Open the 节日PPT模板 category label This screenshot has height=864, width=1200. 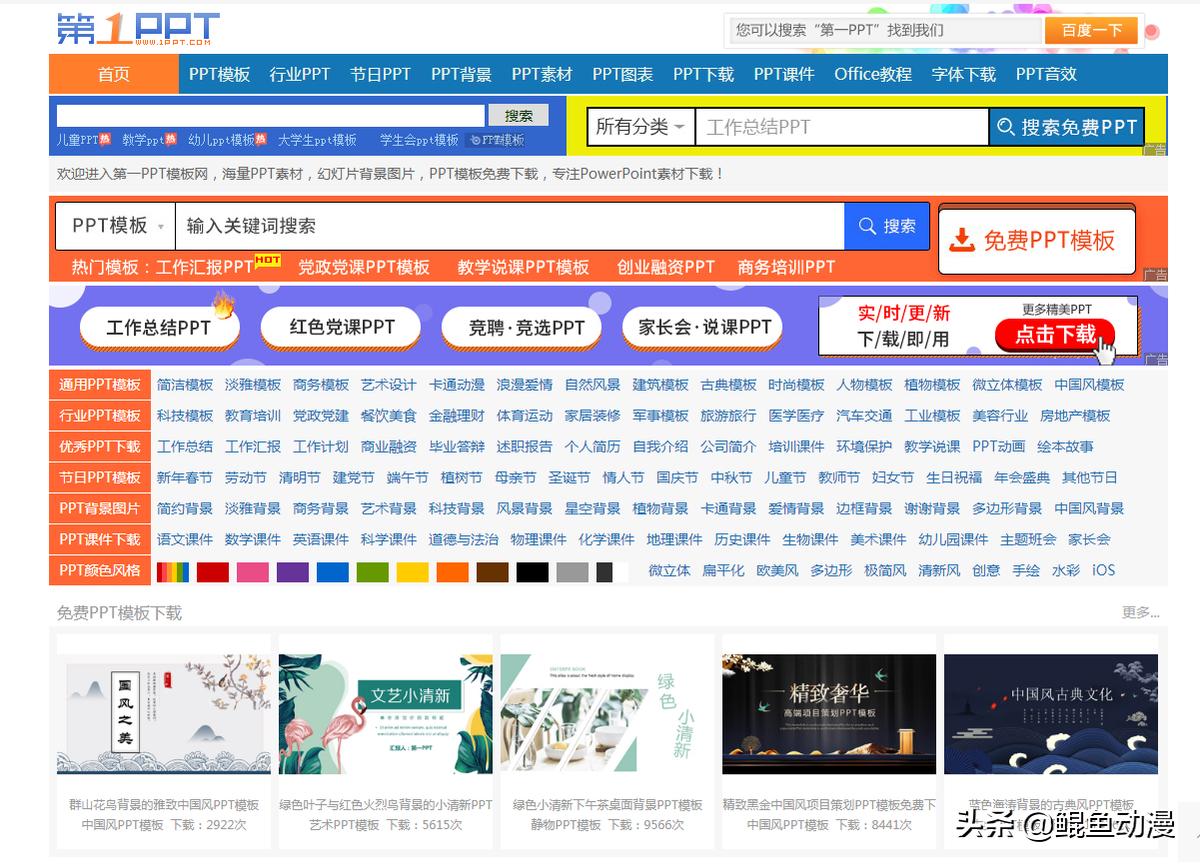tap(100, 478)
